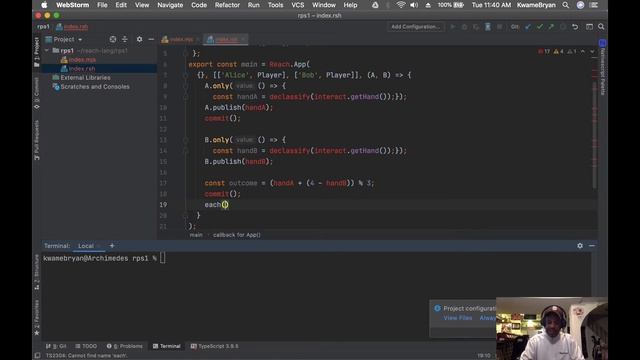Click the Add Configuration button

pos(416,27)
